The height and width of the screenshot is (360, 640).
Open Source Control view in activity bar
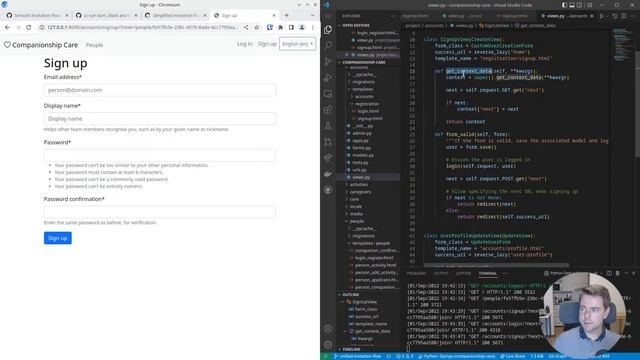(x=328, y=62)
